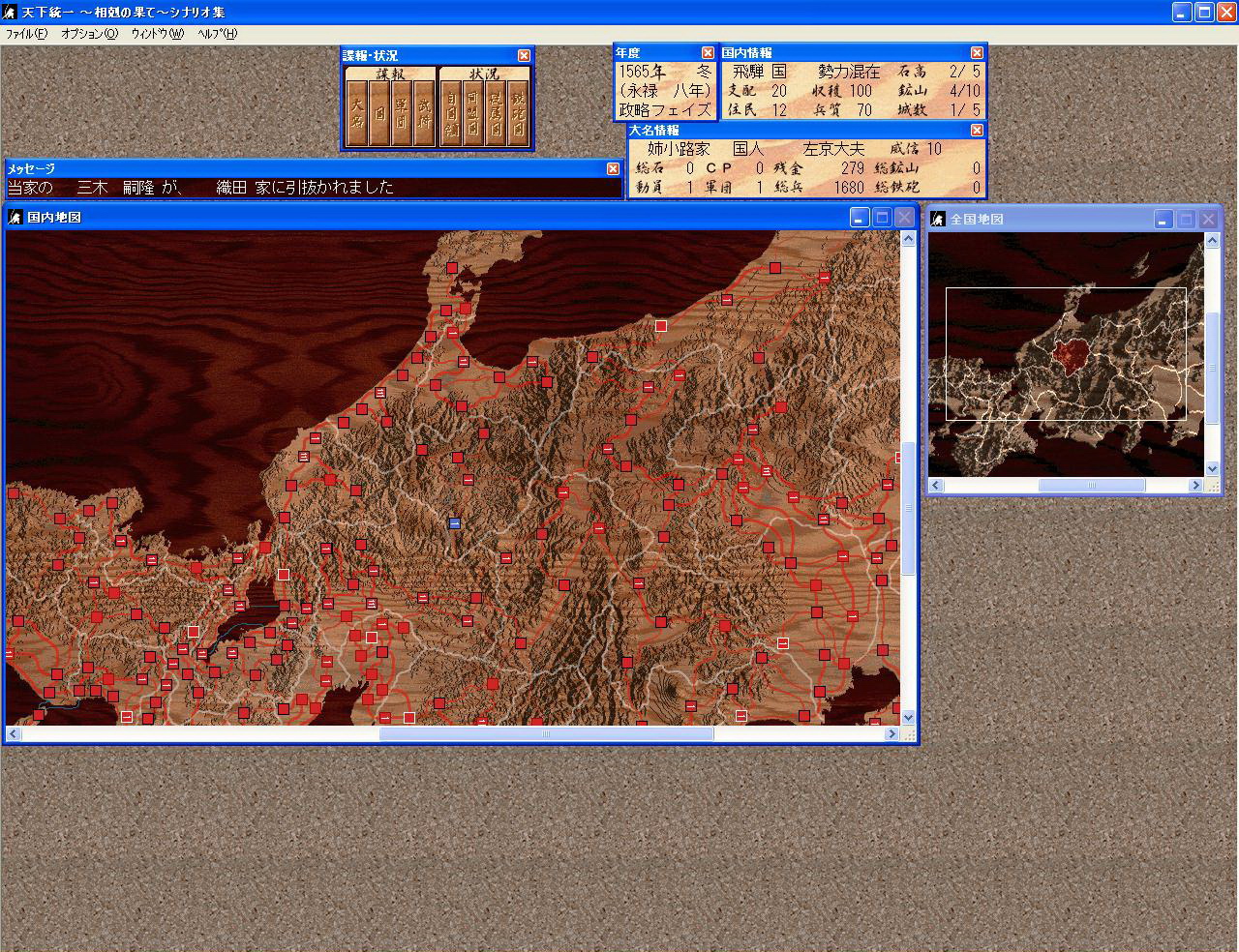1239x952 pixels.
Task: Maximize the main 天下統一 window
Action: tap(1204, 12)
